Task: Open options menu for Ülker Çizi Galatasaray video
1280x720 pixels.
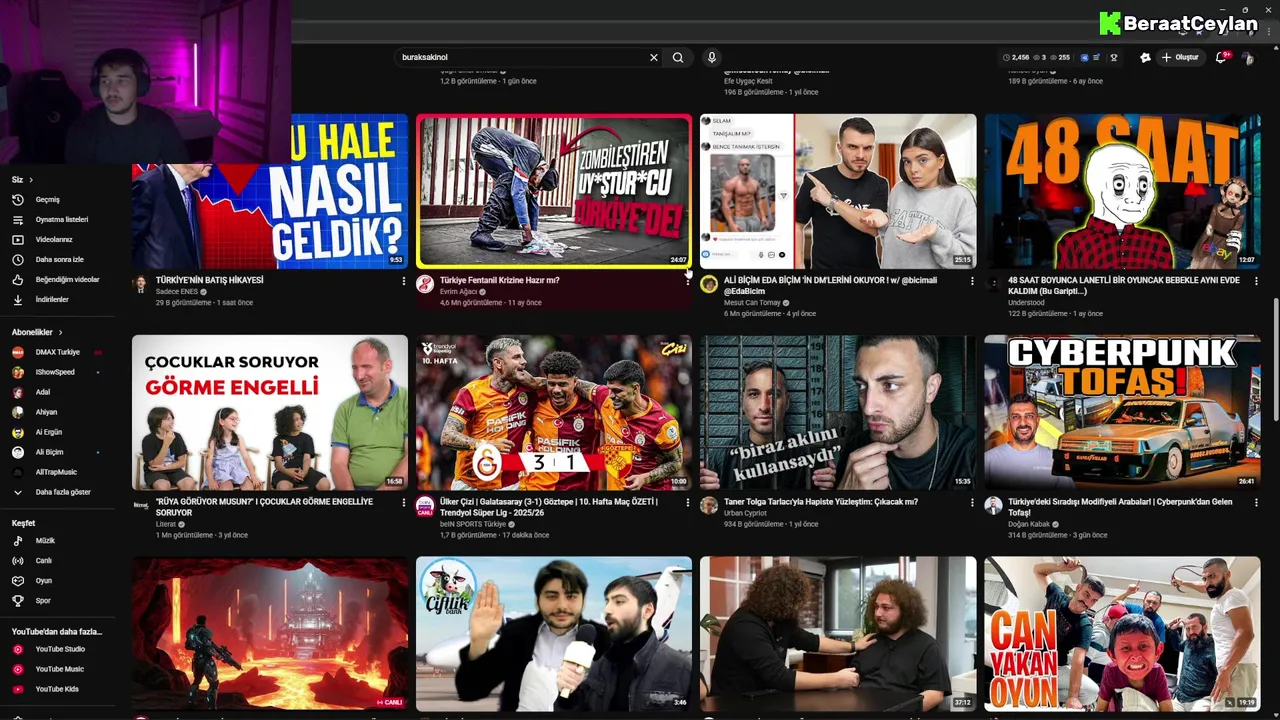Action: tap(688, 502)
